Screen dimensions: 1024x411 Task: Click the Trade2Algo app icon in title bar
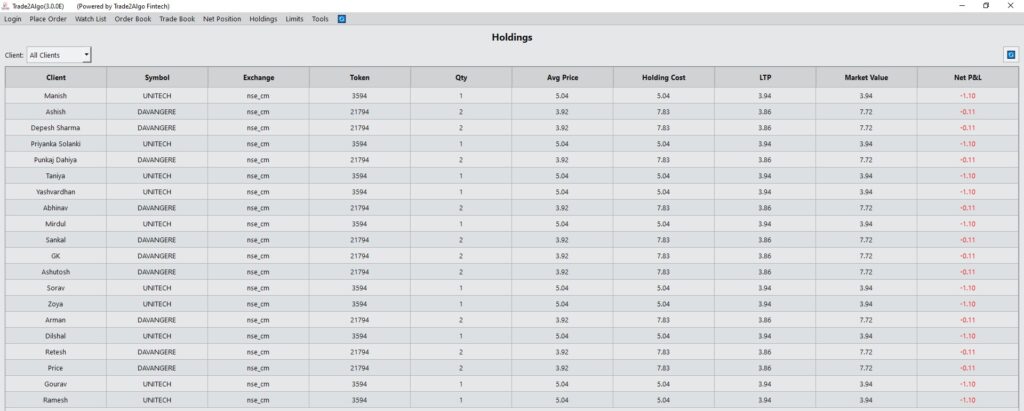pos(5,5)
